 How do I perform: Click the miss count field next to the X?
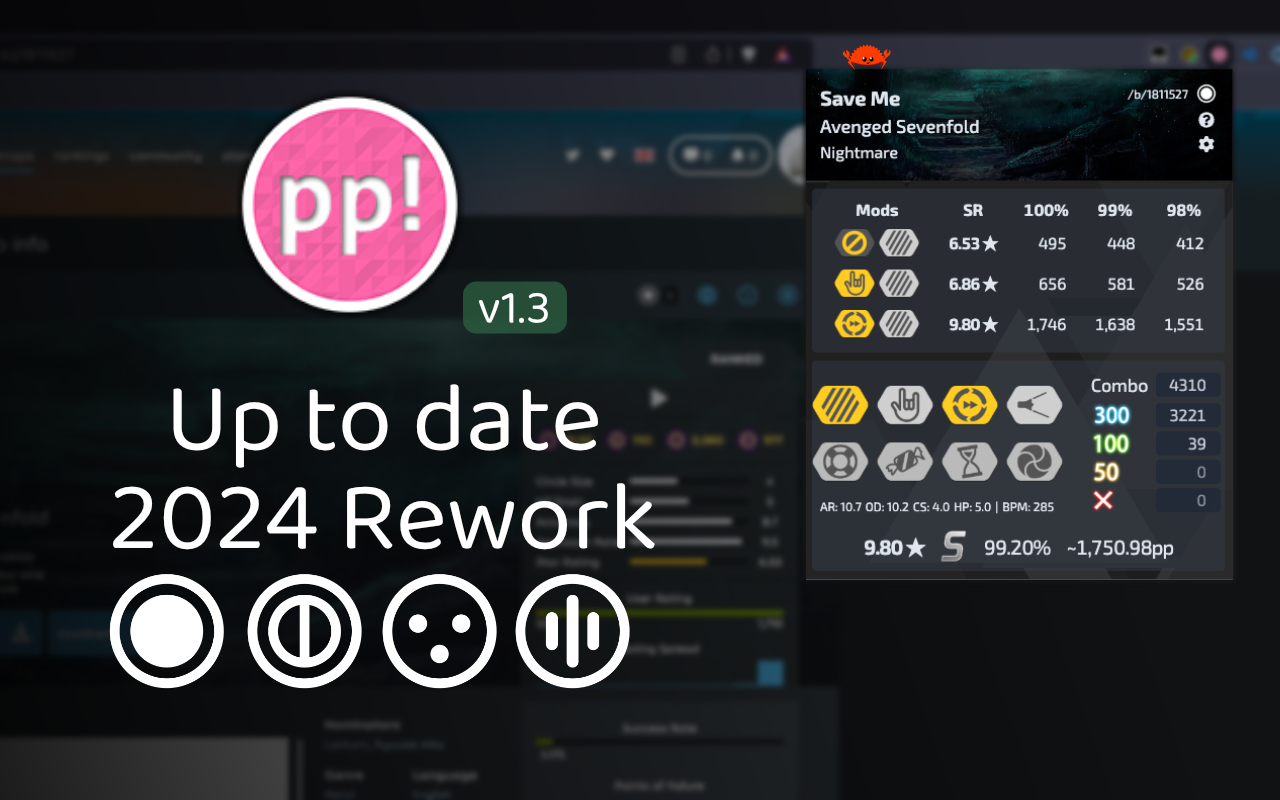[1188, 500]
